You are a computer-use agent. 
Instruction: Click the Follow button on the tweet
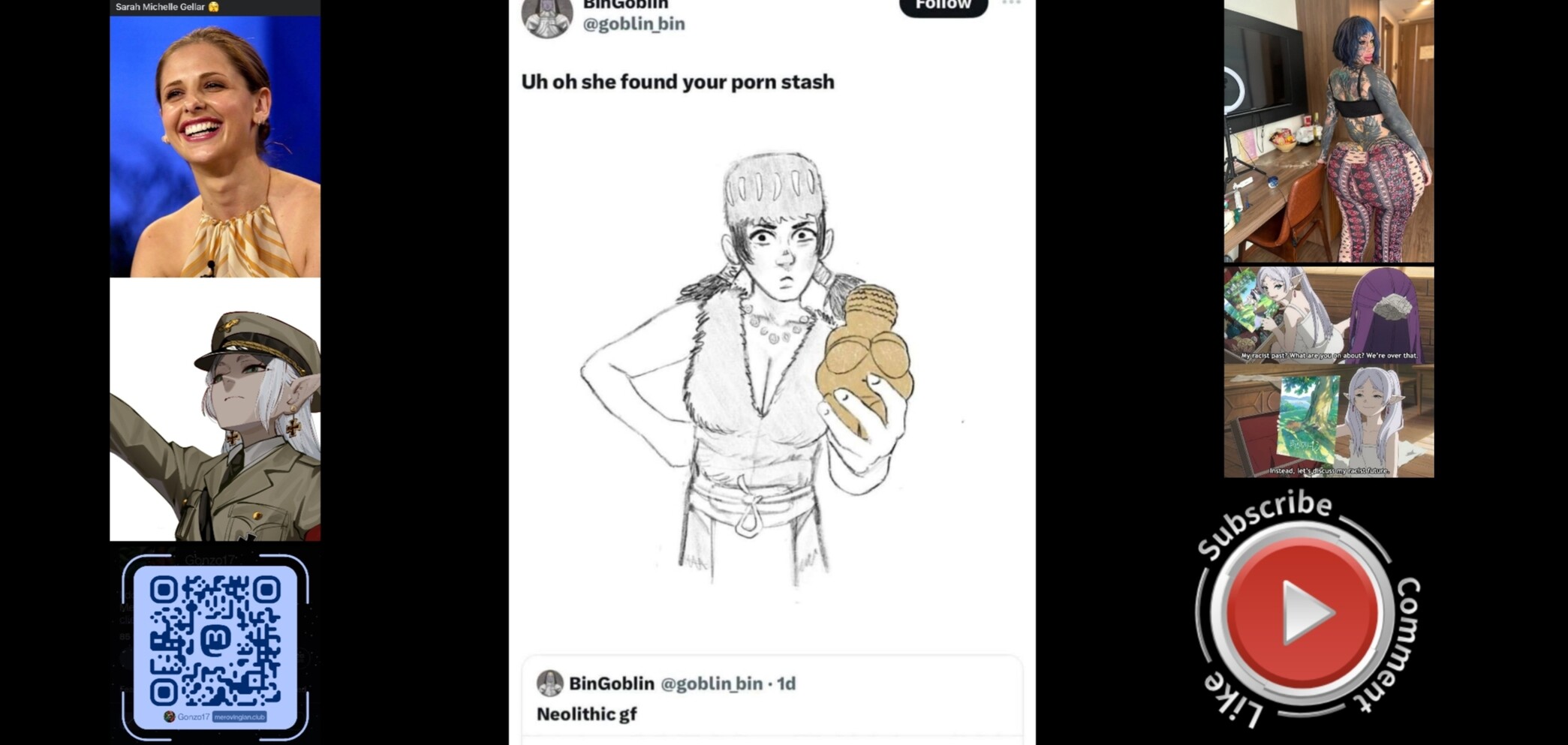tap(943, 6)
